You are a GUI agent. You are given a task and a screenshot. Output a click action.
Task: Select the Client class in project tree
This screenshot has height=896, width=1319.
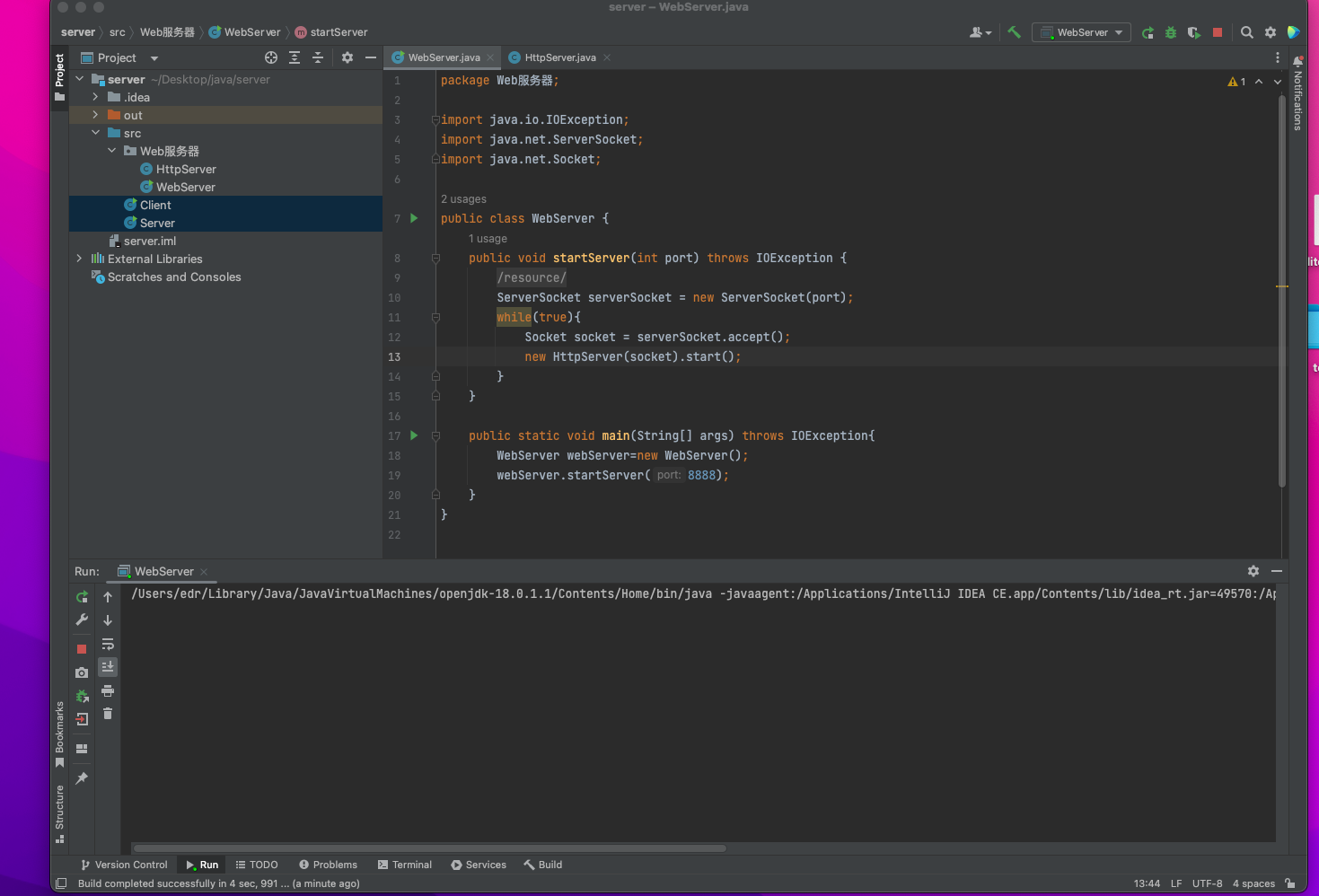(155, 205)
